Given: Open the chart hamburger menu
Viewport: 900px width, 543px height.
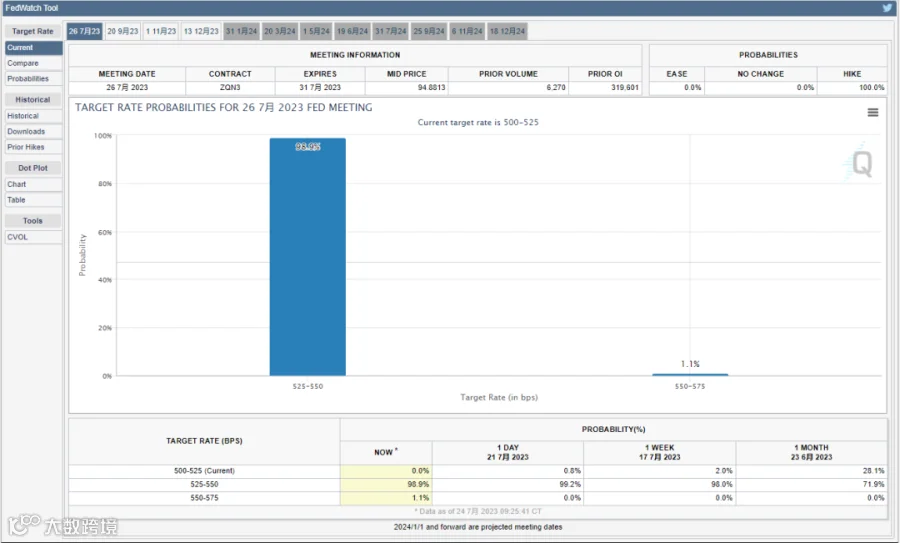Looking at the screenshot, I should [872, 113].
